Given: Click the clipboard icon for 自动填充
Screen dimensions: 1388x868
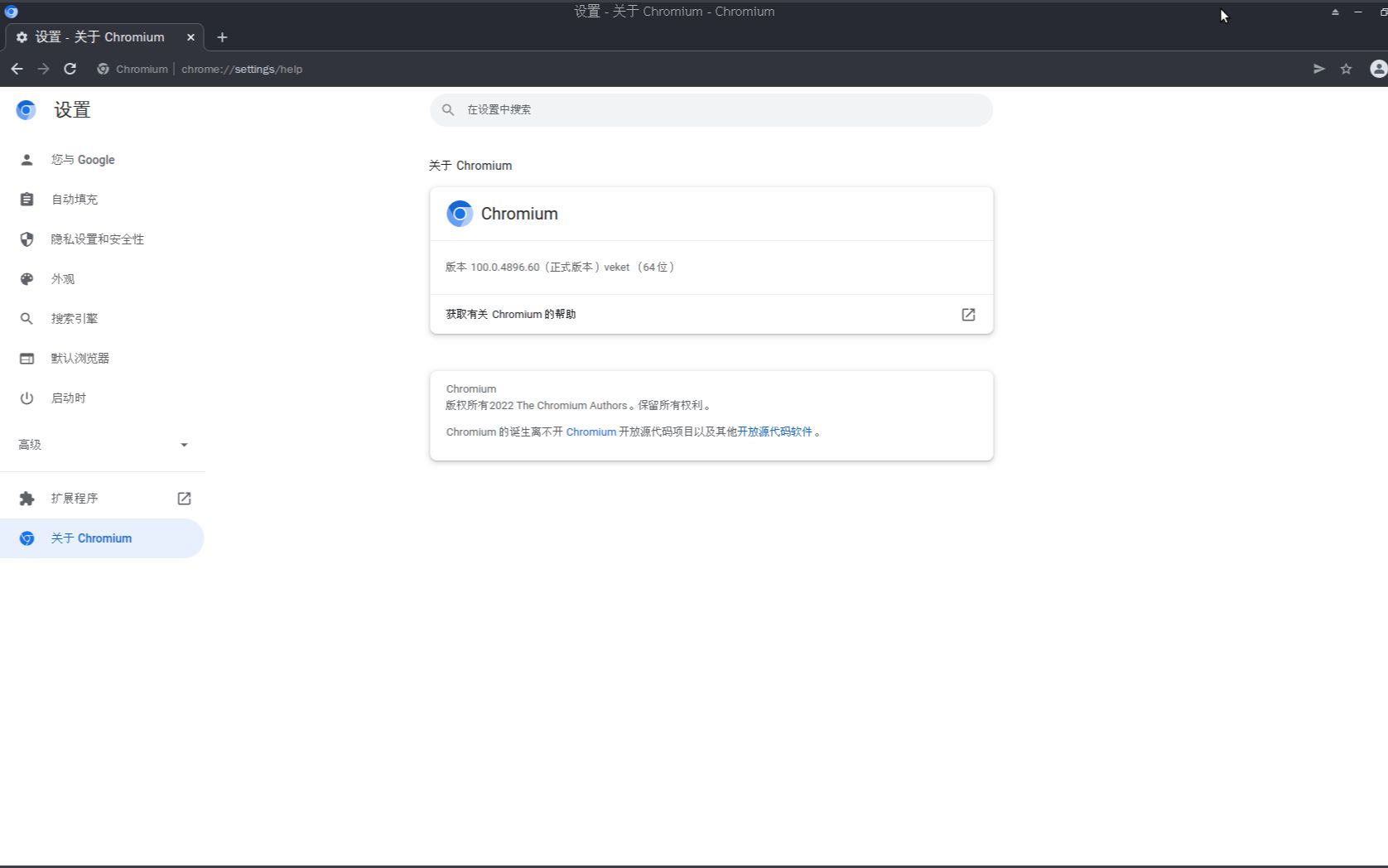Looking at the screenshot, I should (27, 200).
